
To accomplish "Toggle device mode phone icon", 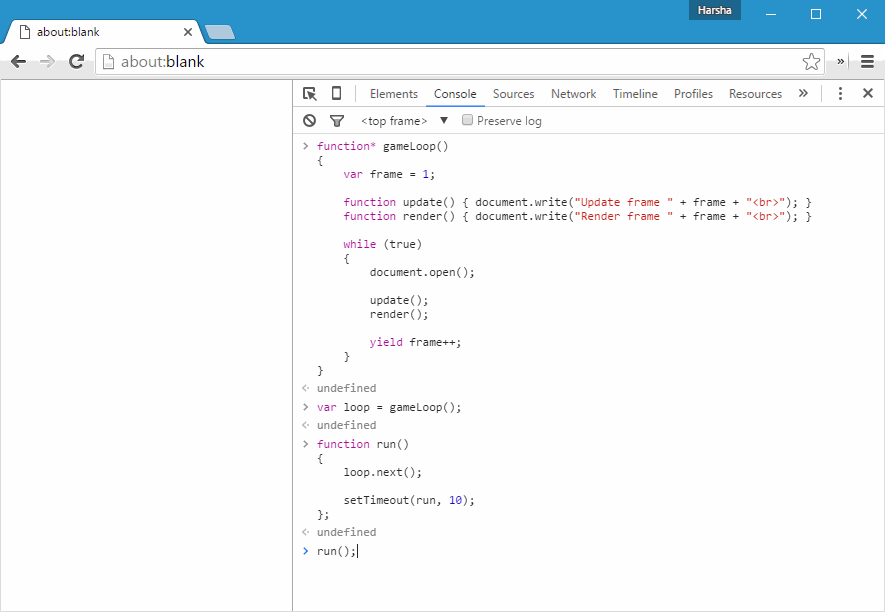I will click(x=336, y=93).
